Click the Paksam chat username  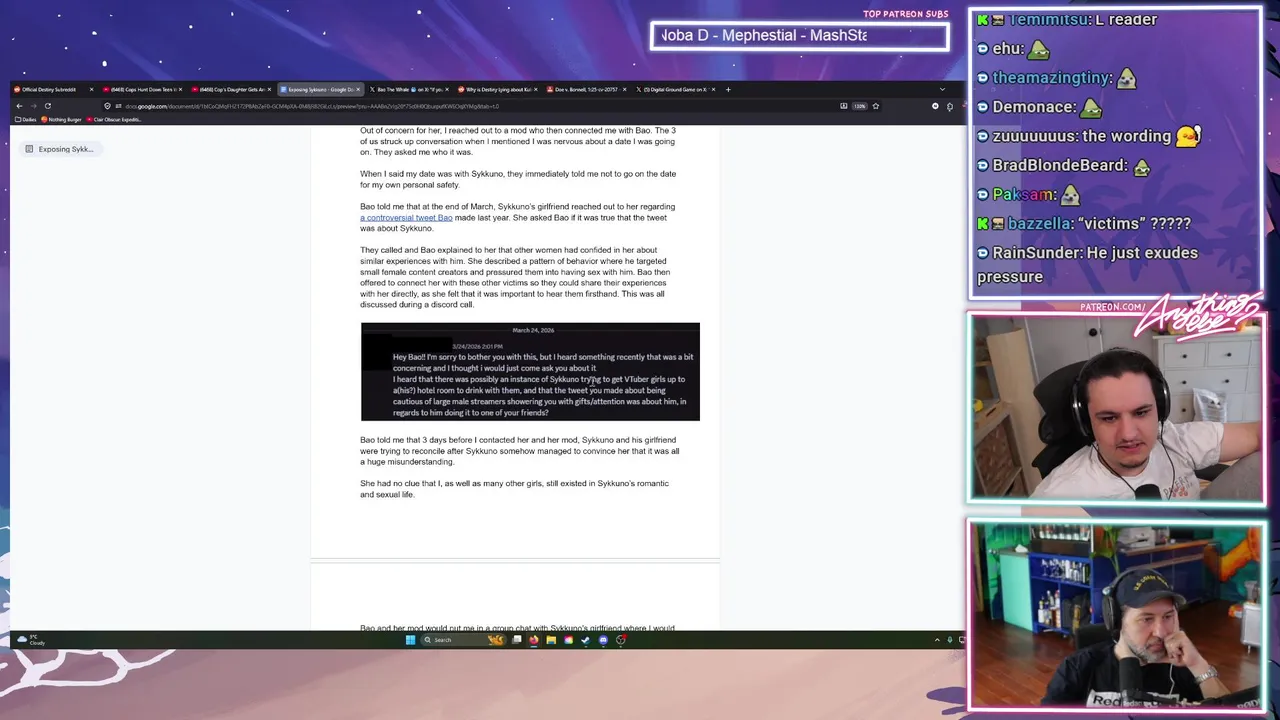pyautogui.click(x=1024, y=194)
